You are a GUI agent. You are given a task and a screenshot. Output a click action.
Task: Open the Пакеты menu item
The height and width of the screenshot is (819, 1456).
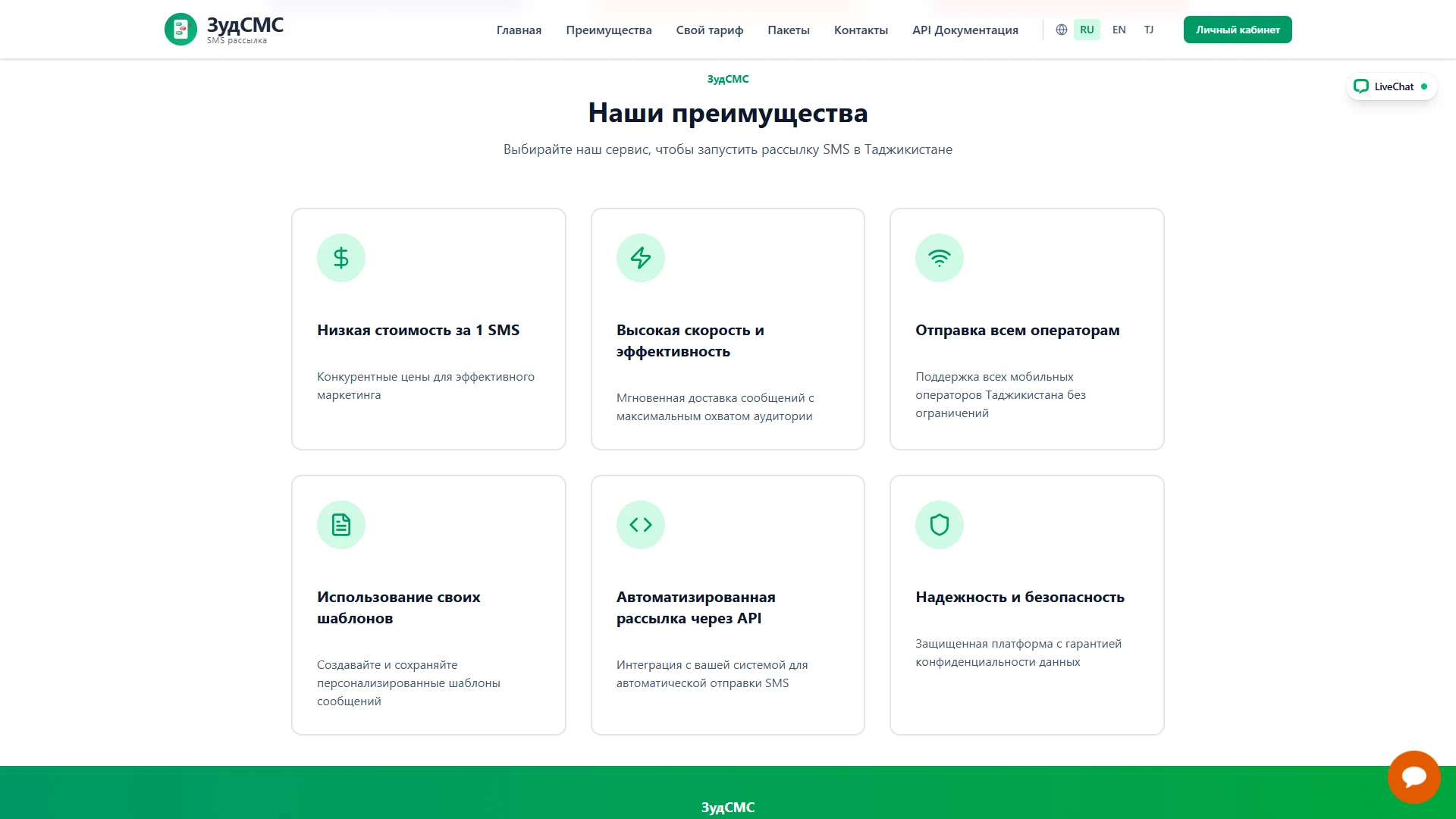tap(789, 30)
